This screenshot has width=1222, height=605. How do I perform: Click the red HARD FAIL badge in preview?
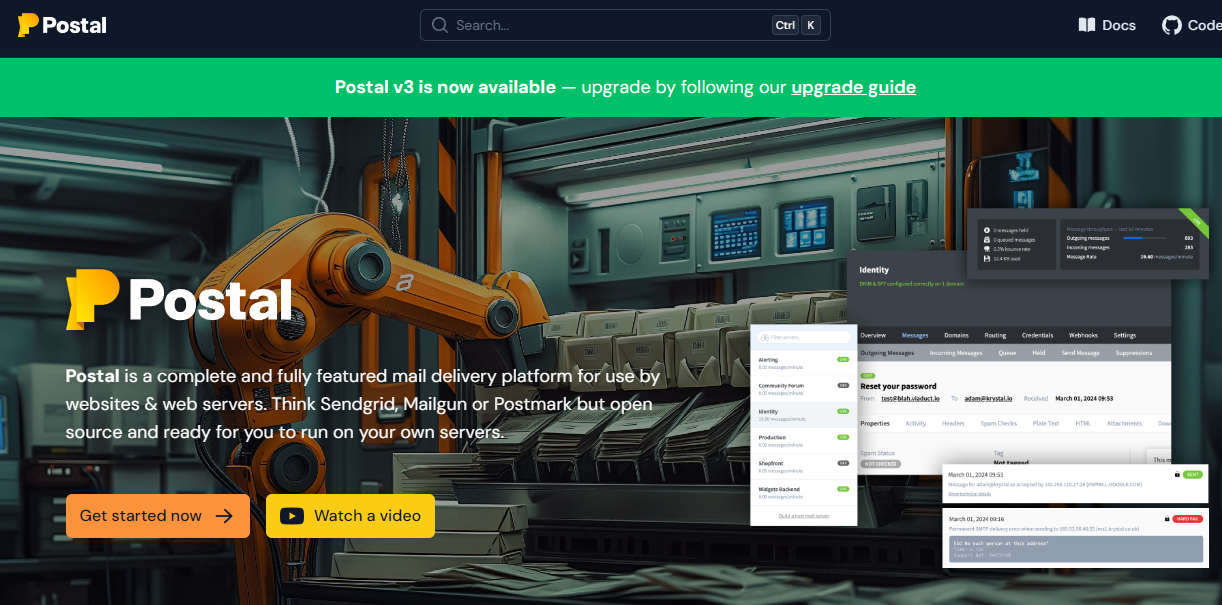click(1187, 519)
